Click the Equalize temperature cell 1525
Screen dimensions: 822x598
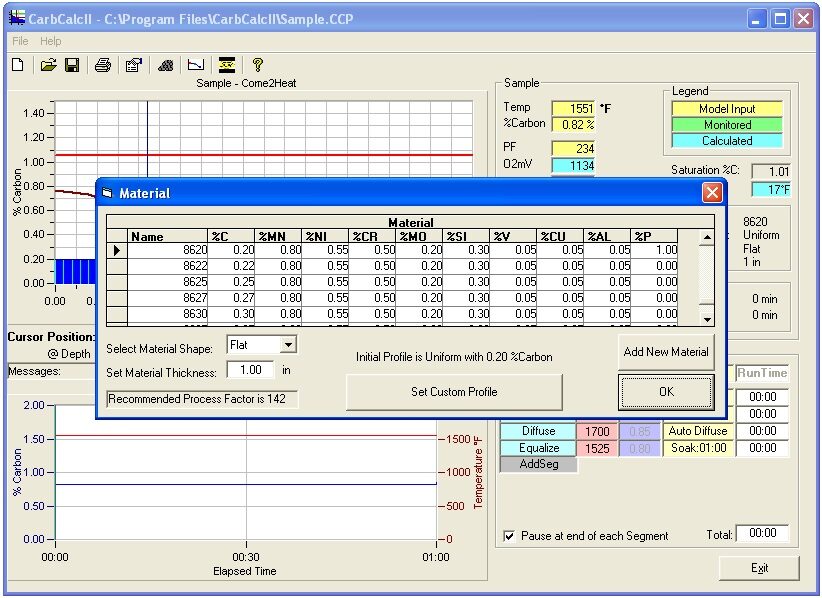coord(597,449)
